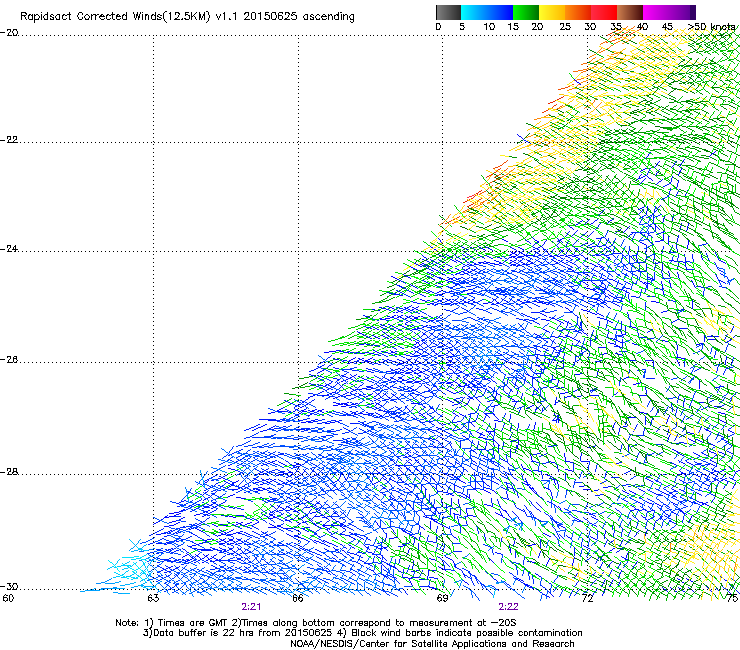Click the gray 0-5 knots legend swatch
Image resolution: width=740 pixels, height=650 pixels.
(448, 12)
